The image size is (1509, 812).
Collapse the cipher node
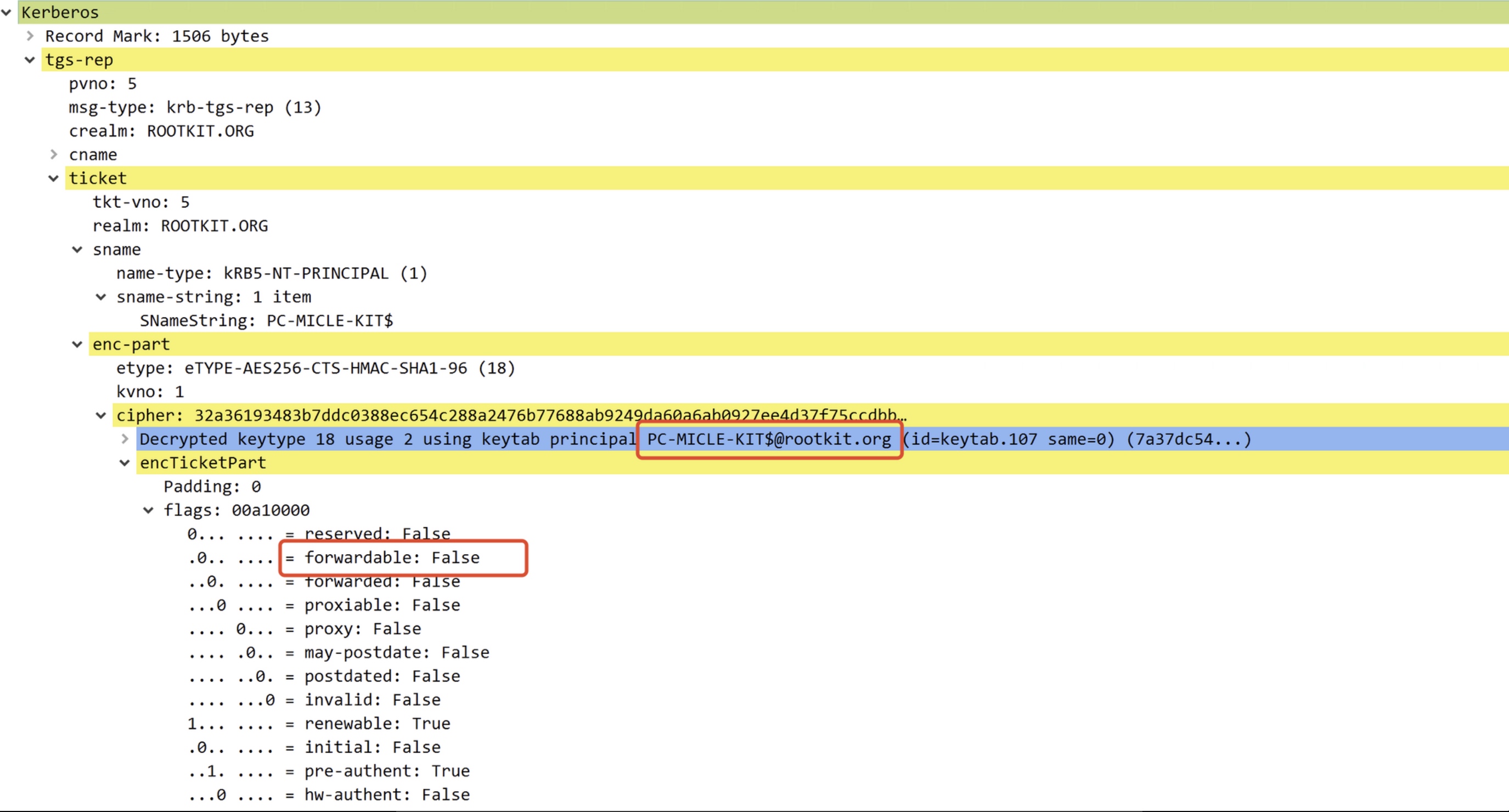tap(102, 415)
